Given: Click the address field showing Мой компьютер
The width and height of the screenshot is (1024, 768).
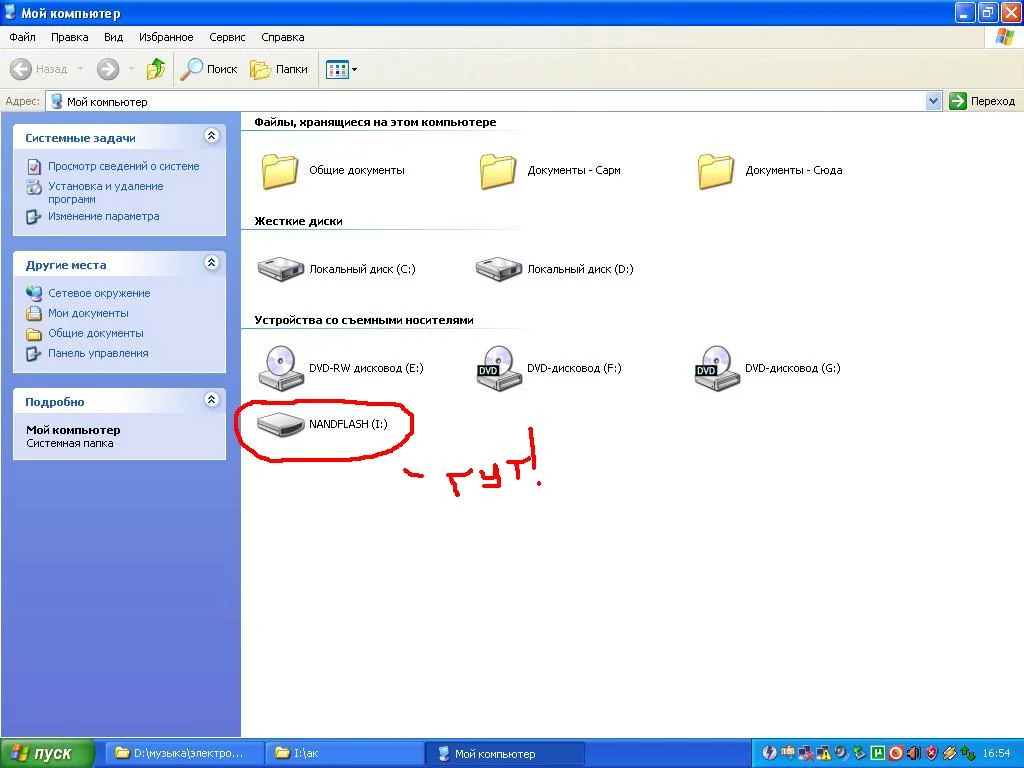Looking at the screenshot, I should tap(486, 101).
